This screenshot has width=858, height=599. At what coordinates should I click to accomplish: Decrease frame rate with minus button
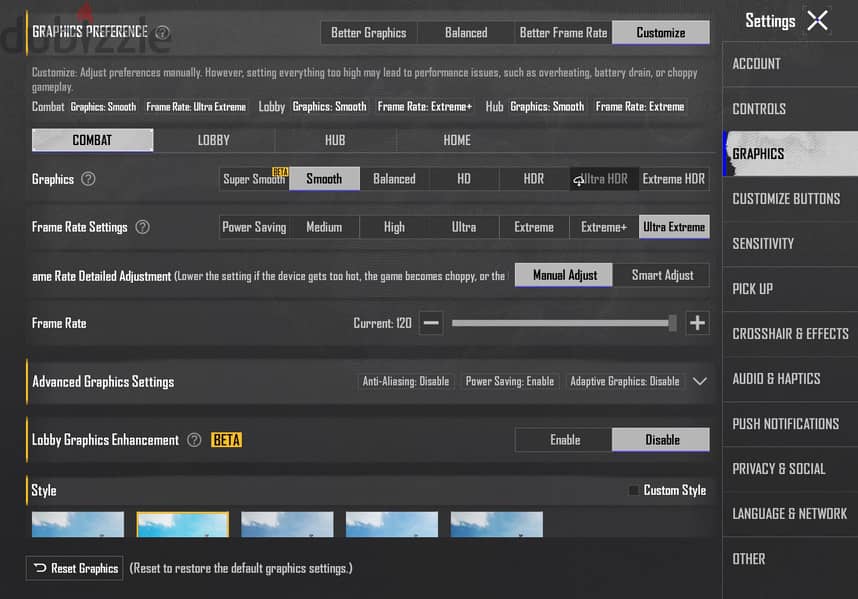pyautogui.click(x=431, y=323)
